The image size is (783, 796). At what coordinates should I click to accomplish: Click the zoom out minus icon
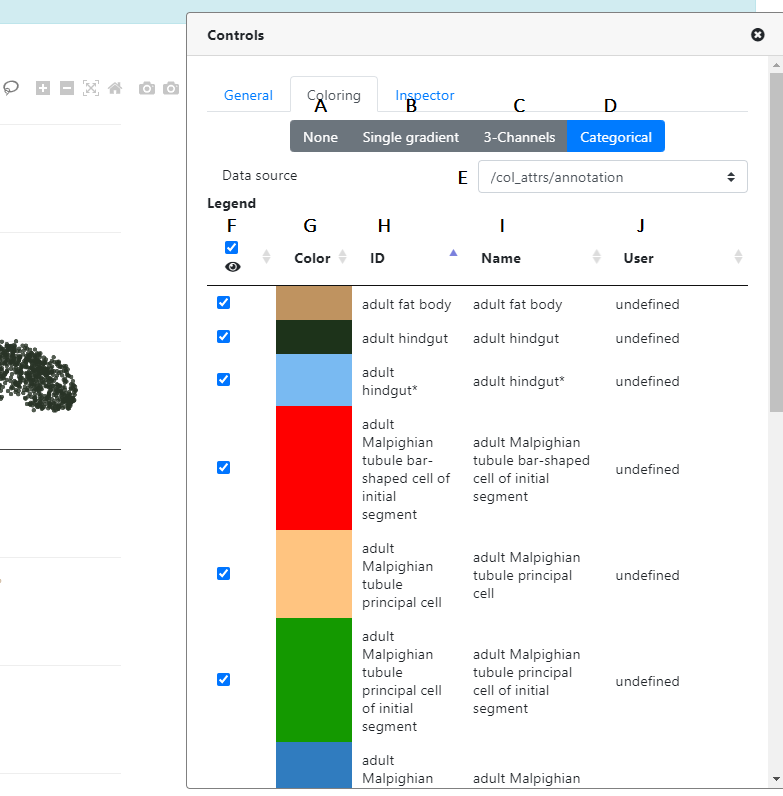[67, 88]
